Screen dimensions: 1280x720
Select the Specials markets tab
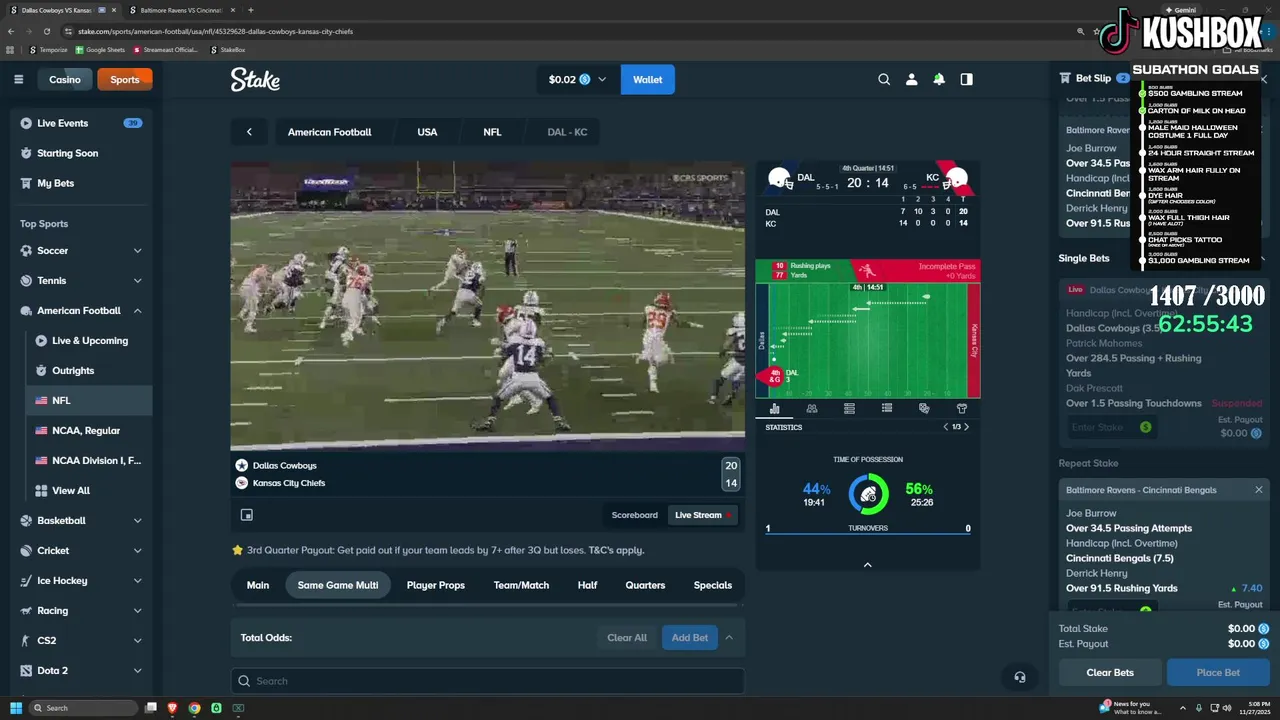[713, 585]
